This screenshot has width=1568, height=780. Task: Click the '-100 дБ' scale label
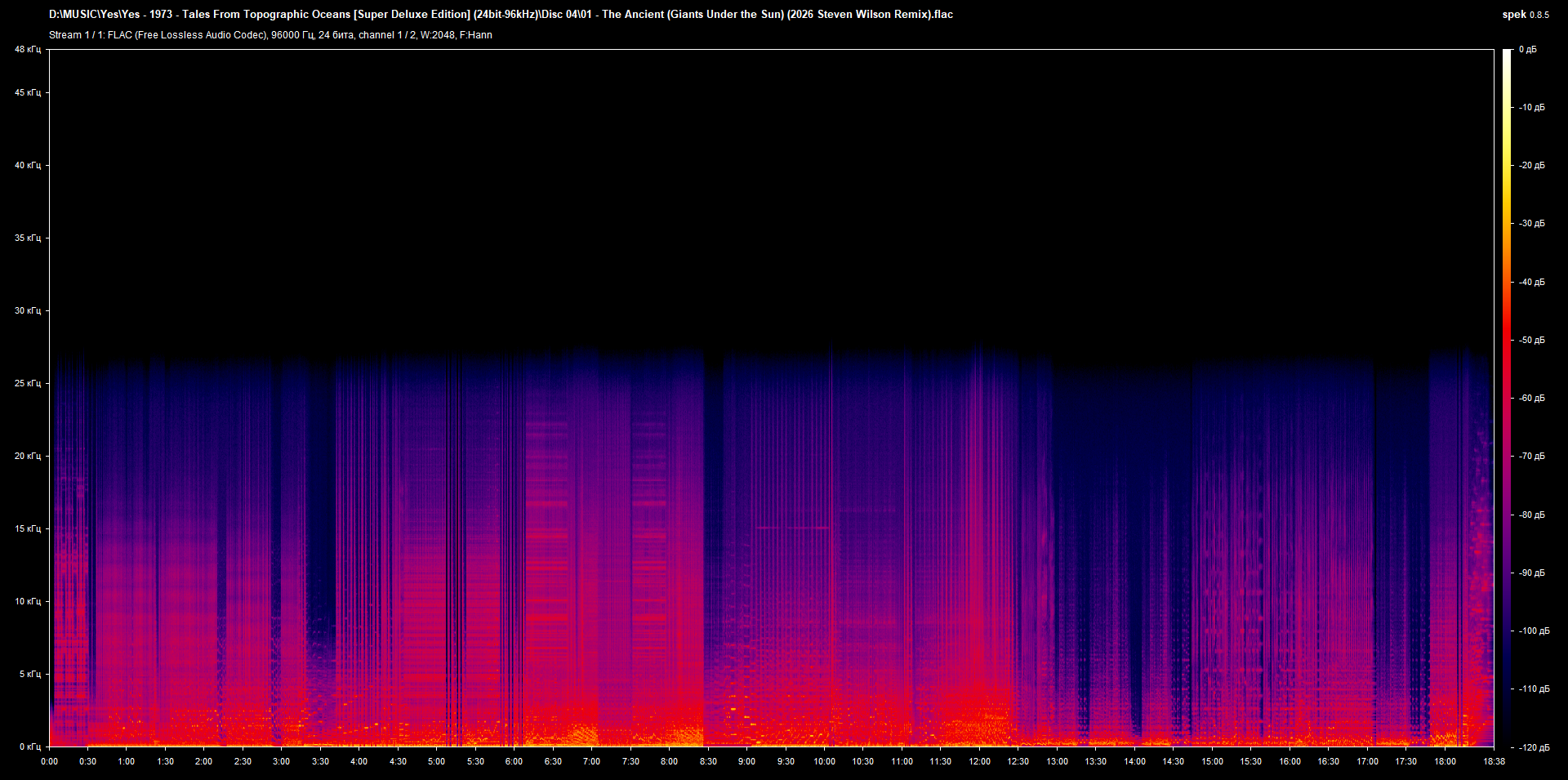click(x=1535, y=631)
